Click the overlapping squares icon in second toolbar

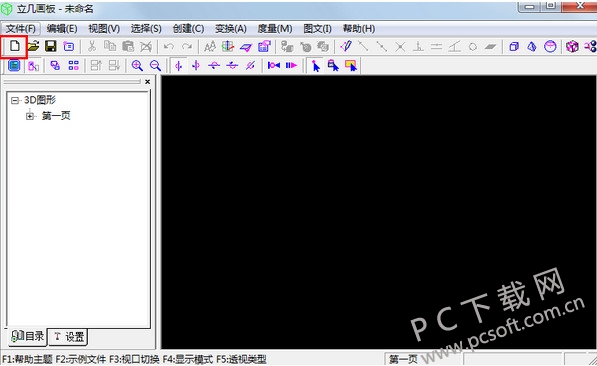55,66
